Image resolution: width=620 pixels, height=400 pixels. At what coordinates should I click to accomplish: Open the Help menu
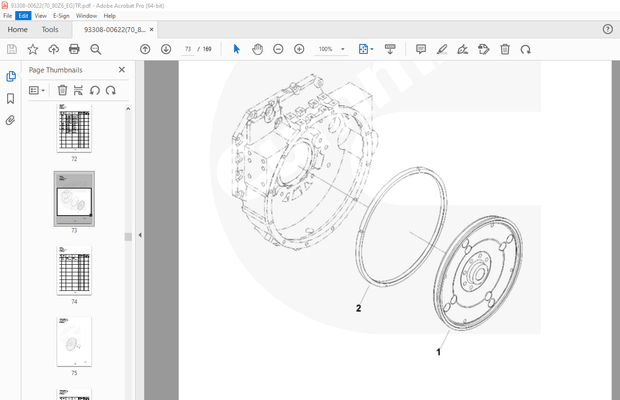tap(110, 16)
